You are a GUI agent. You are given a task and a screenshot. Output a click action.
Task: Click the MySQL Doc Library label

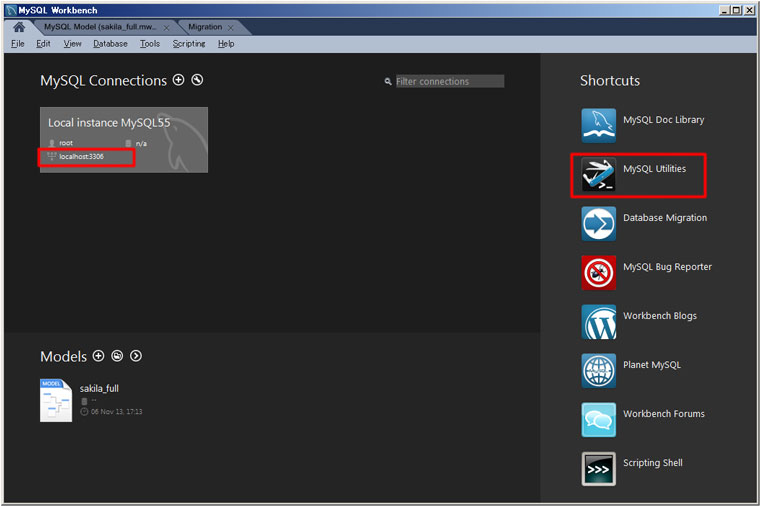664,120
